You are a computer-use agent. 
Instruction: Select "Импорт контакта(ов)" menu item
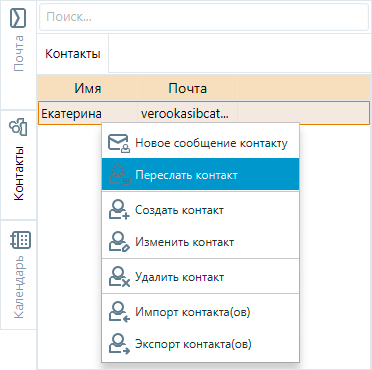[200, 312]
